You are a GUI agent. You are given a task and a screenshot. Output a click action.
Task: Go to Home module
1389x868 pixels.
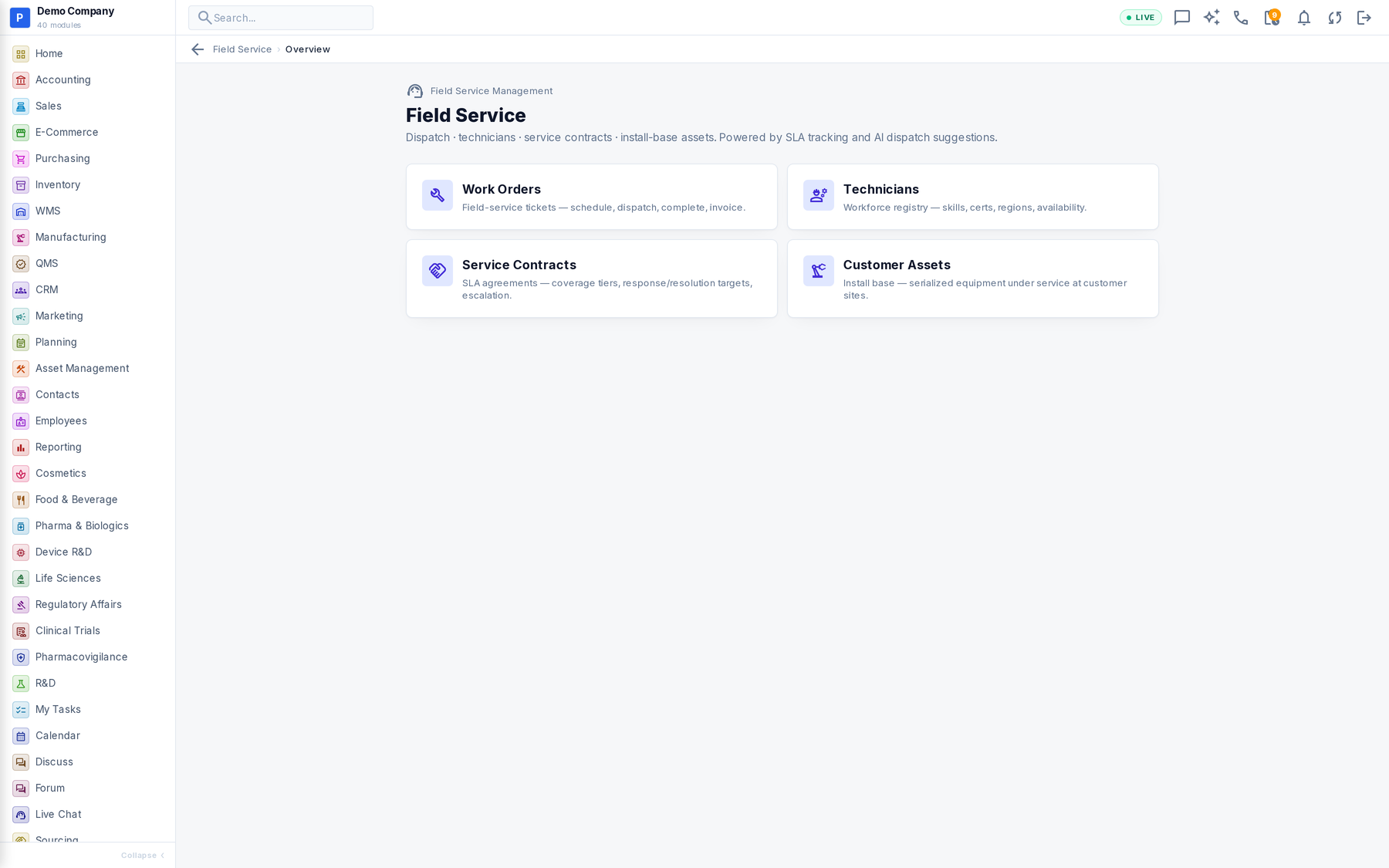tap(87, 53)
